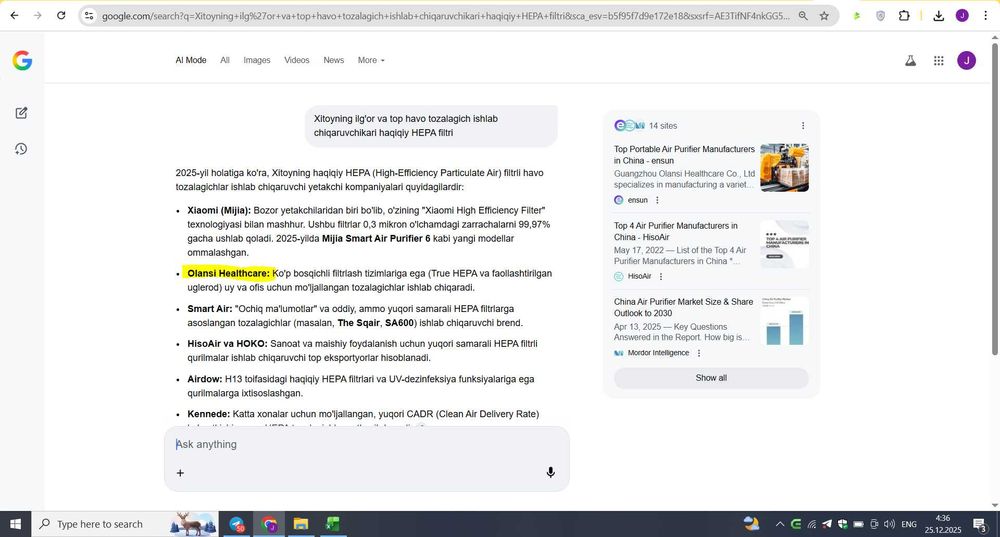The image size is (1000, 537).
Task: Open three-dot menu beside 14 sites
Action: tap(802, 126)
